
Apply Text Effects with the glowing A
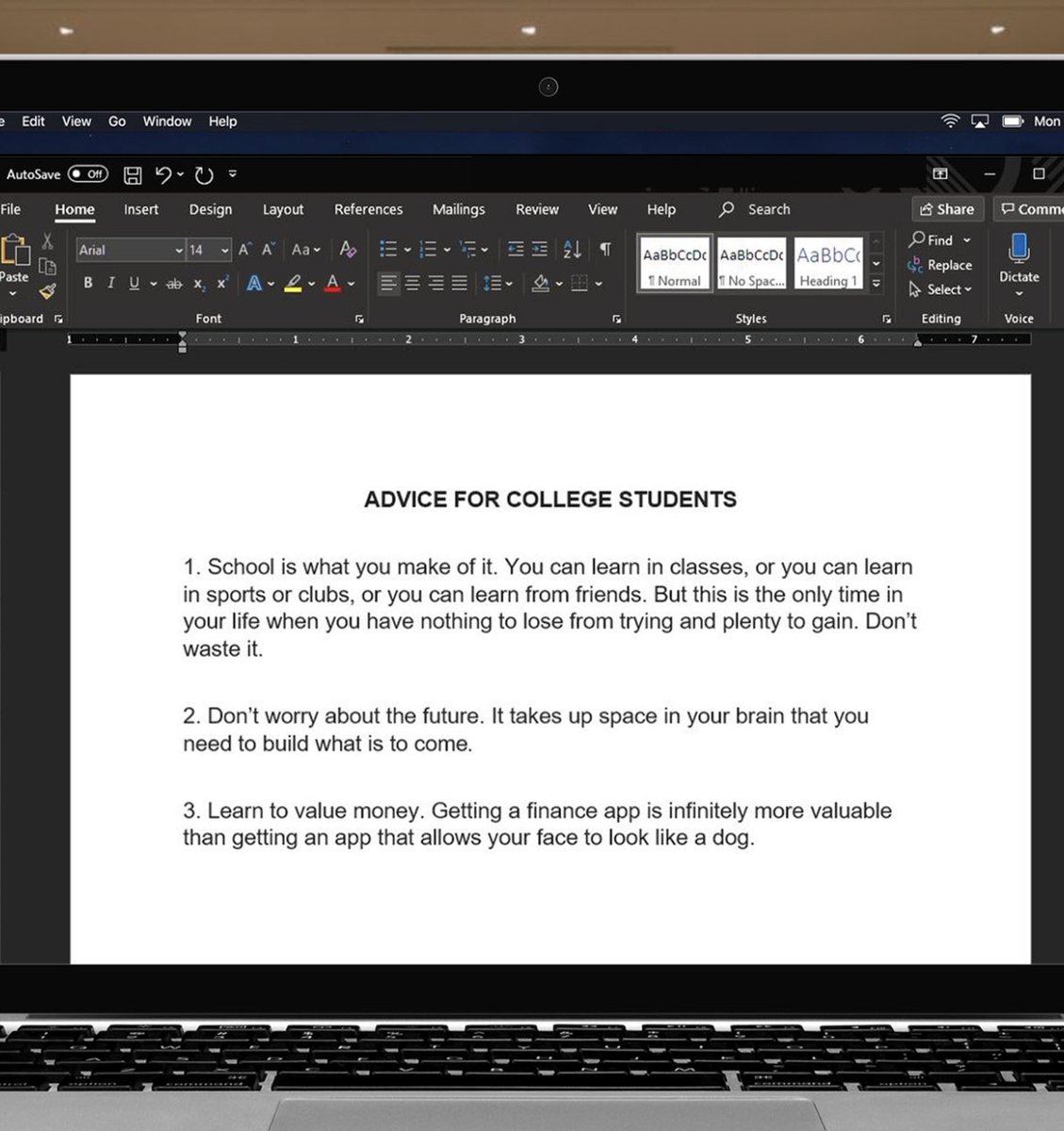coord(254,283)
